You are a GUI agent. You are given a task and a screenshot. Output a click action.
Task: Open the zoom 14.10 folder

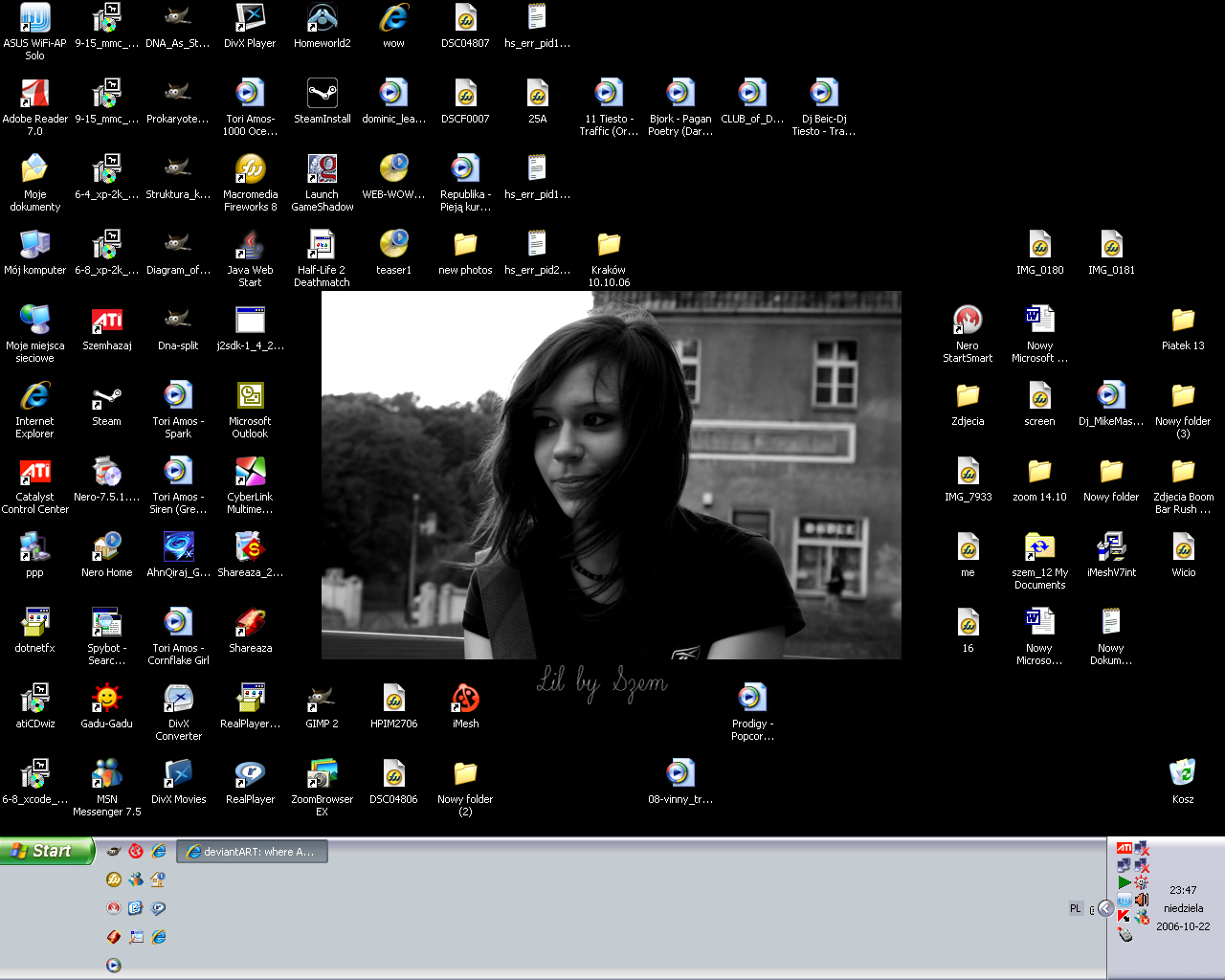pyautogui.click(x=1039, y=479)
